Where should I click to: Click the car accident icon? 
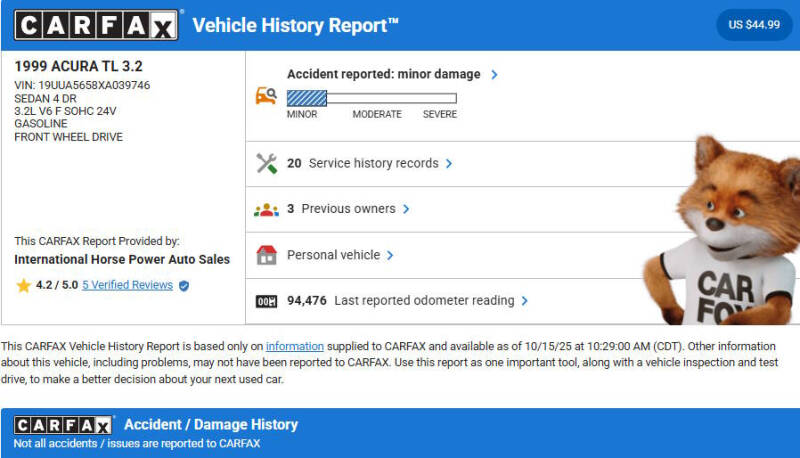coord(266,97)
